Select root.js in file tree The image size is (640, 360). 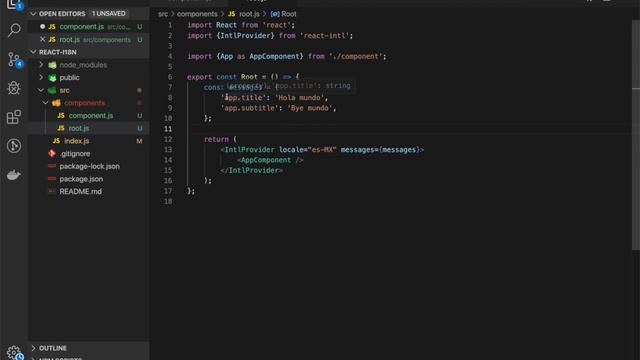tap(79, 128)
